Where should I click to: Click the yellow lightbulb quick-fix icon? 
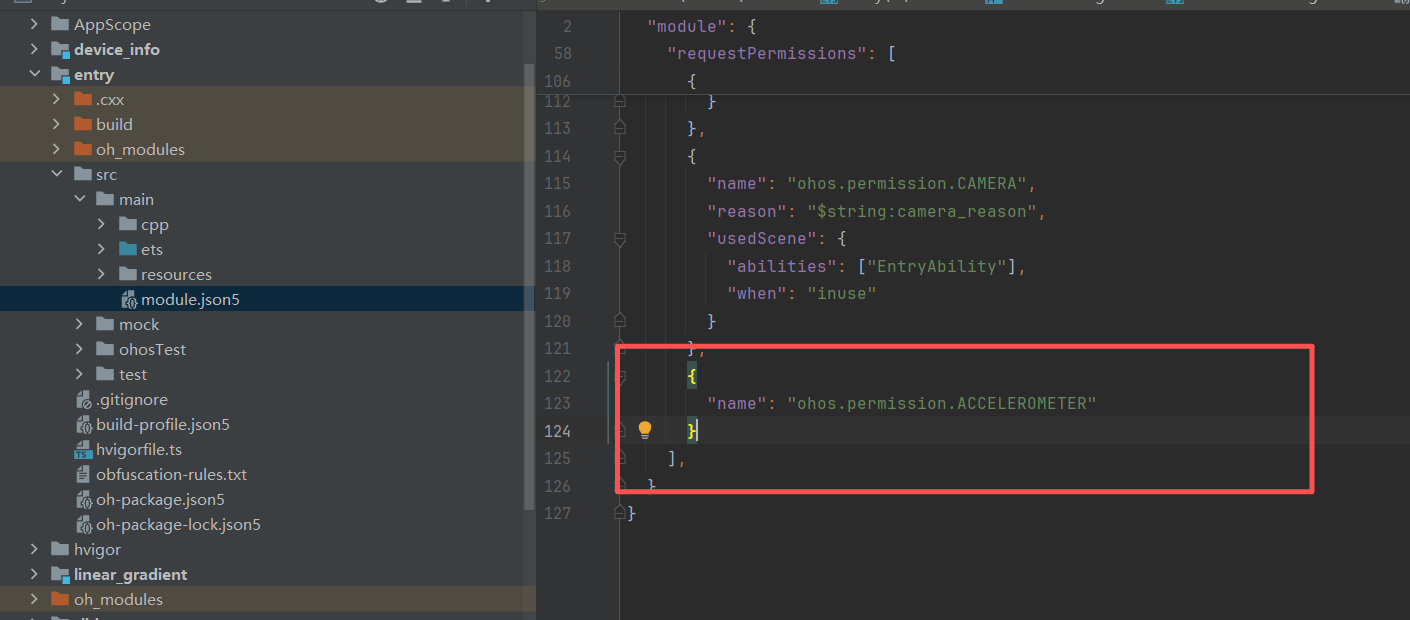pos(645,430)
